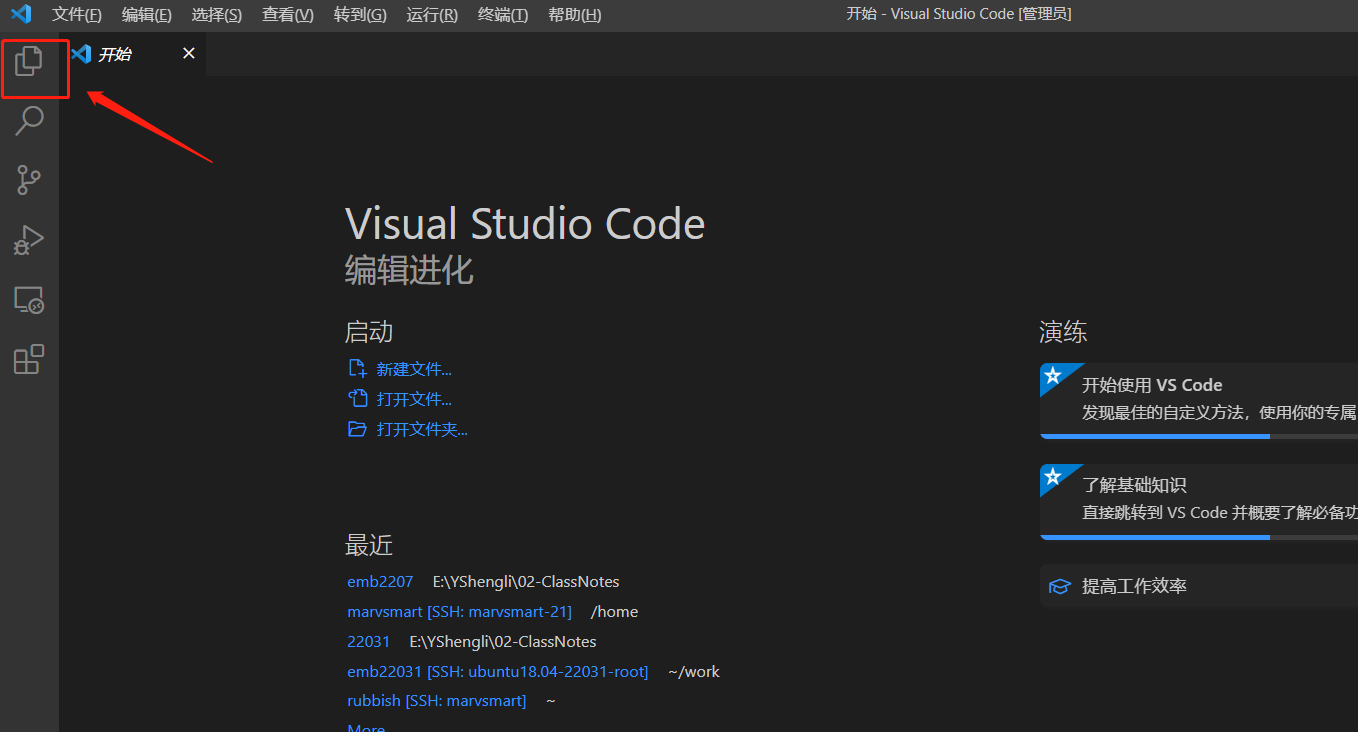Open the 文件(F) menu
Screen dimensions: 1358x732
point(77,14)
